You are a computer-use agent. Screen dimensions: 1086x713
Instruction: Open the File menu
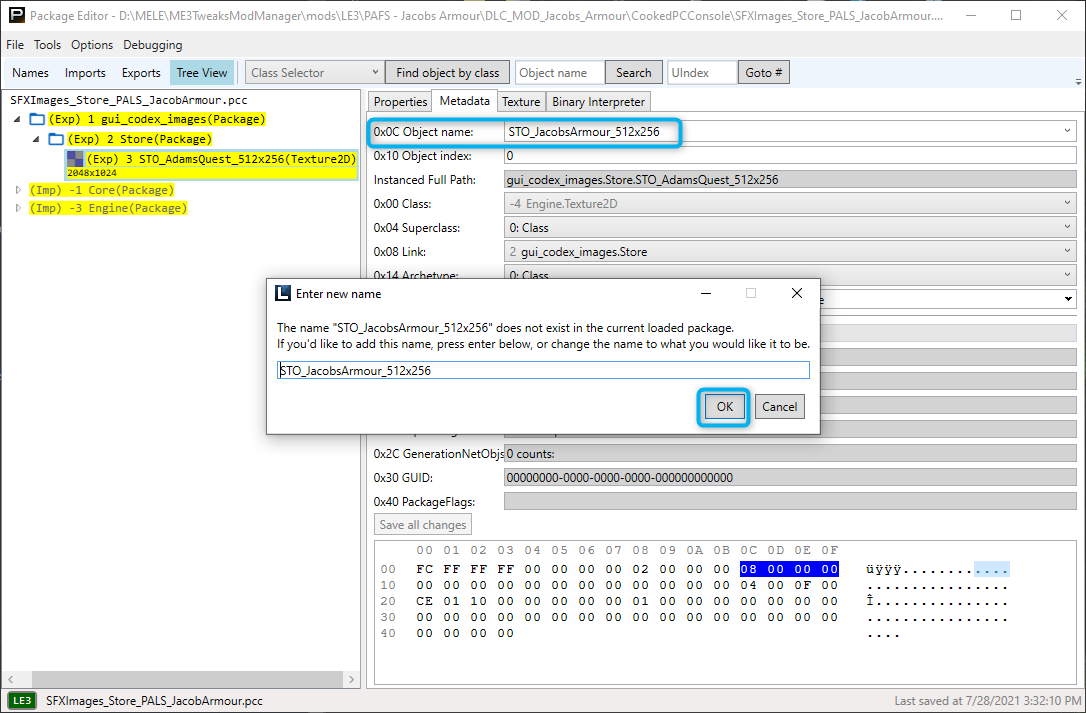coord(15,44)
